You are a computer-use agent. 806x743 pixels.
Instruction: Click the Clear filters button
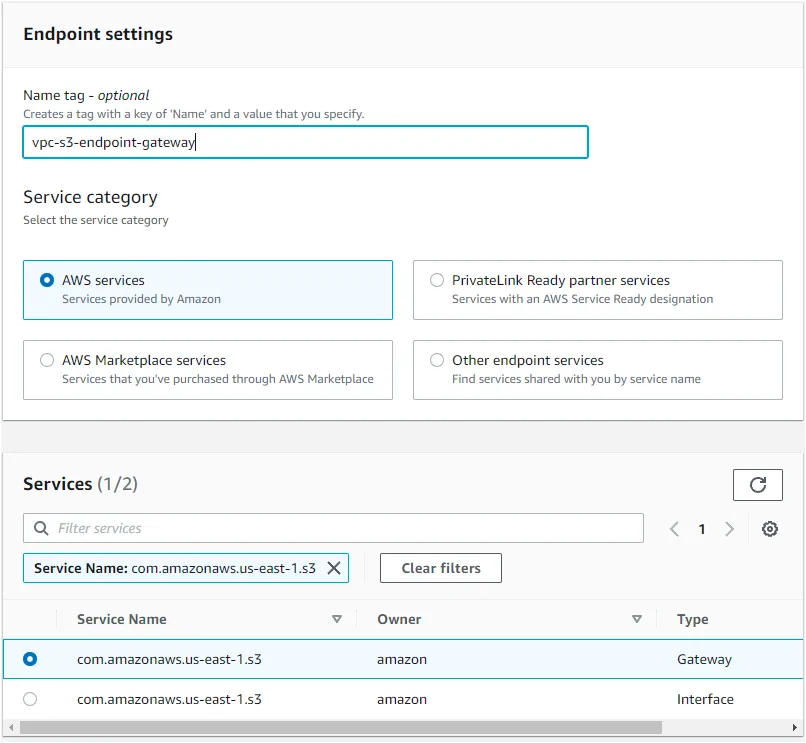(x=440, y=568)
